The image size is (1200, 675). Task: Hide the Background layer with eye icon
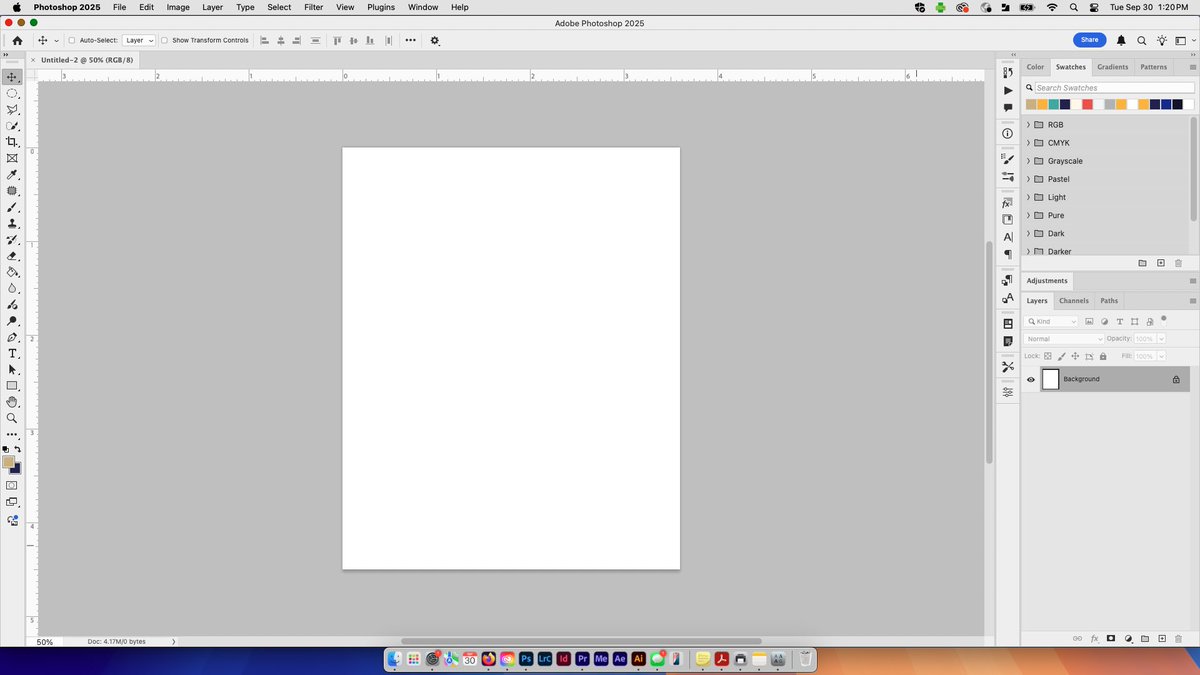pyautogui.click(x=1031, y=380)
